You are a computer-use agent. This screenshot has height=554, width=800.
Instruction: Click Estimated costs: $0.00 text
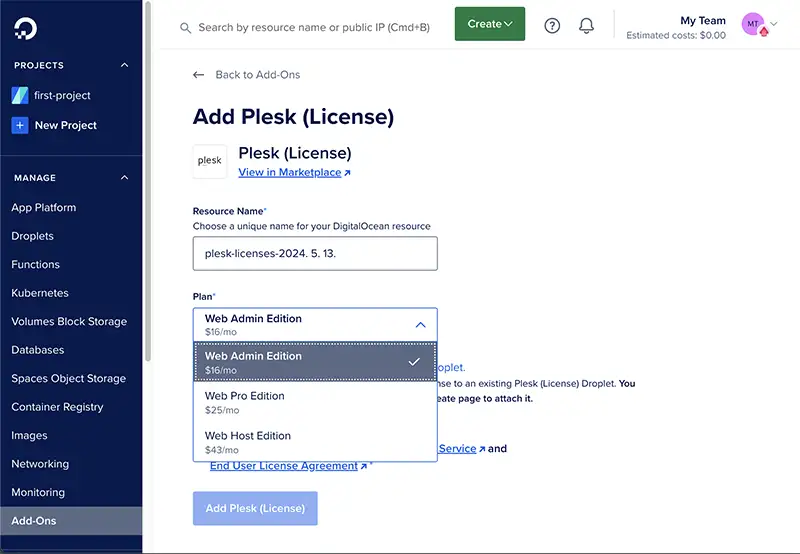(x=676, y=35)
